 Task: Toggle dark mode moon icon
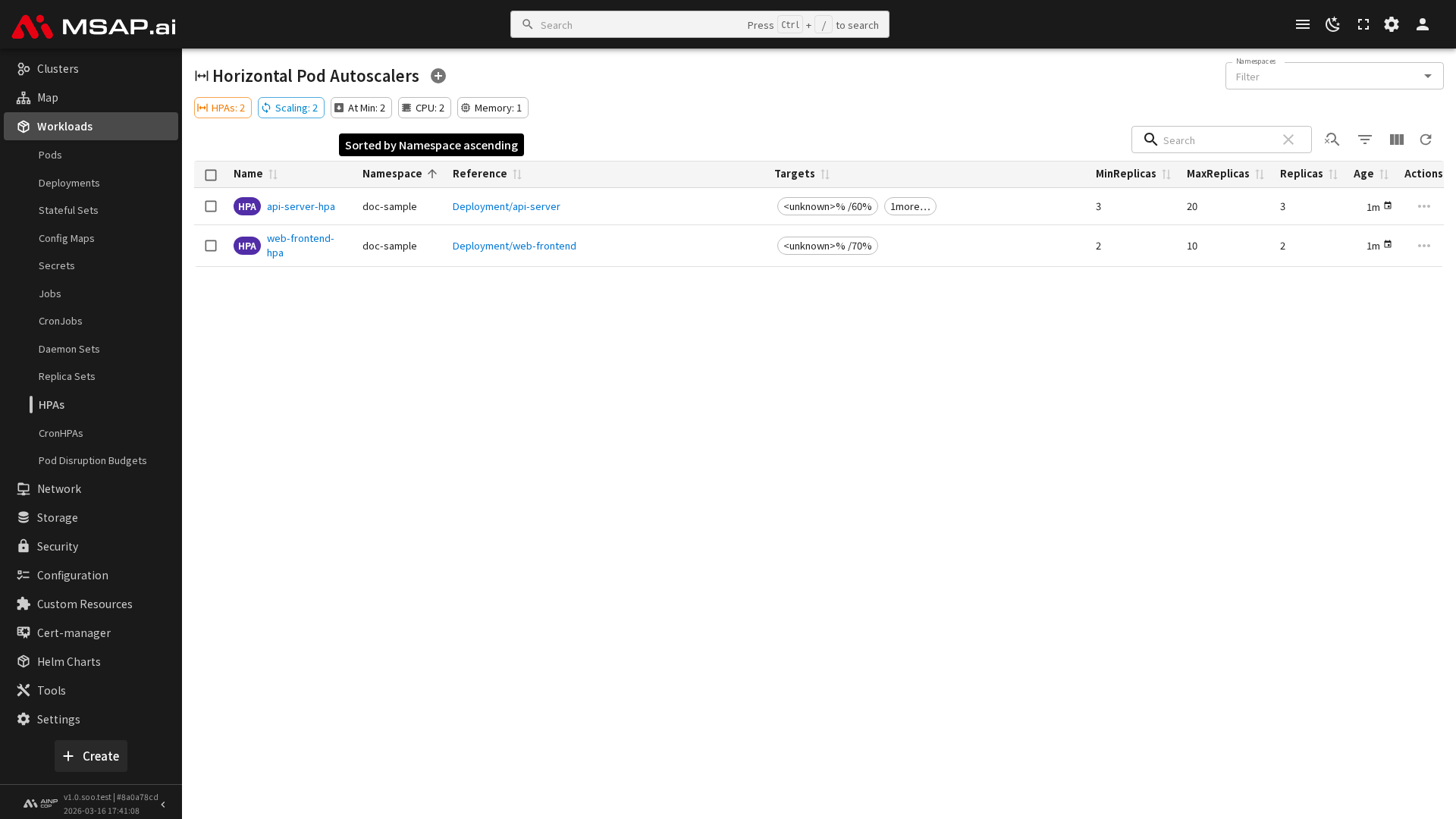pos(1332,24)
